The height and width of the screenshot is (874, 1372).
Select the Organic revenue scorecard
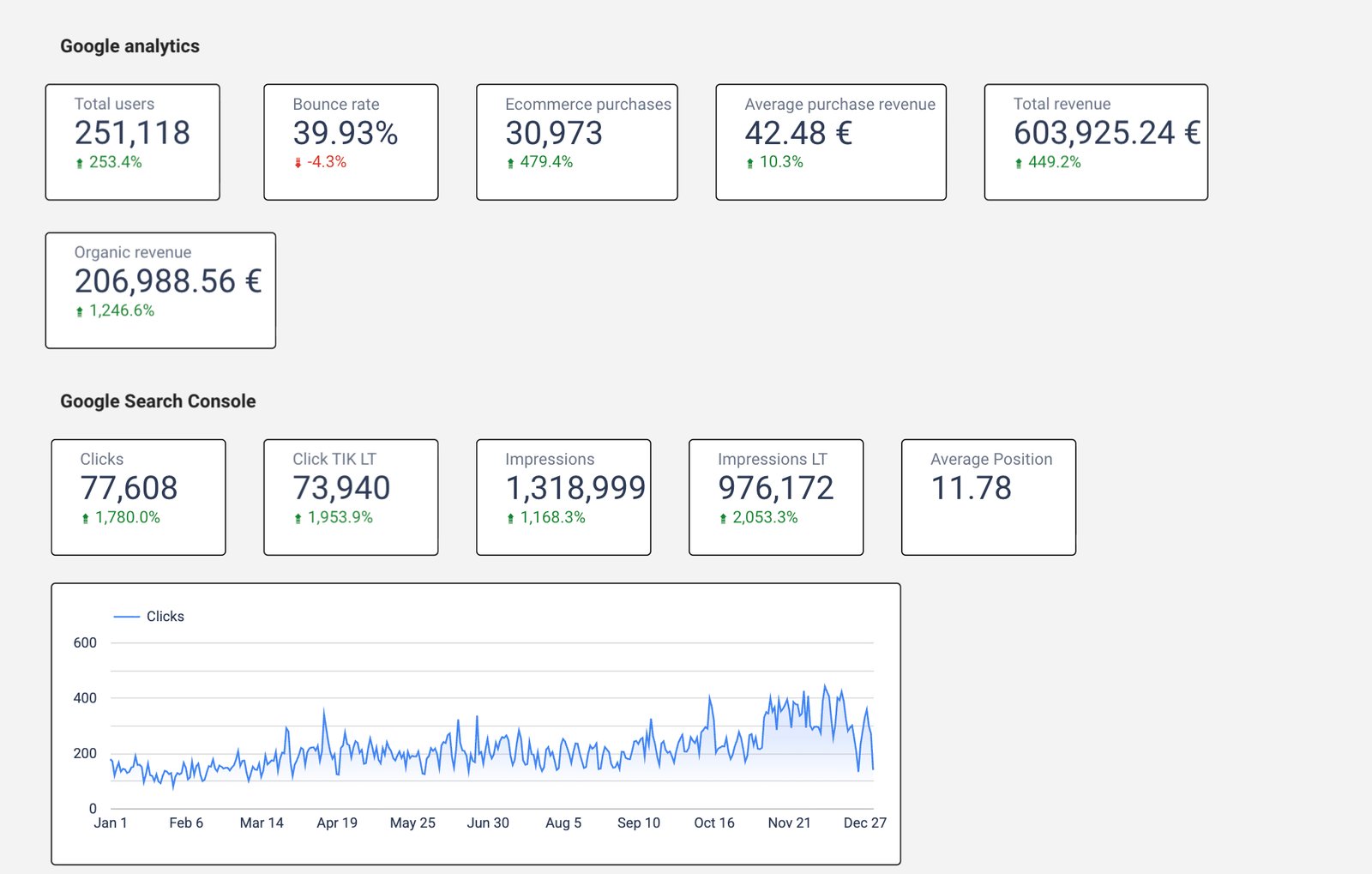click(160, 290)
